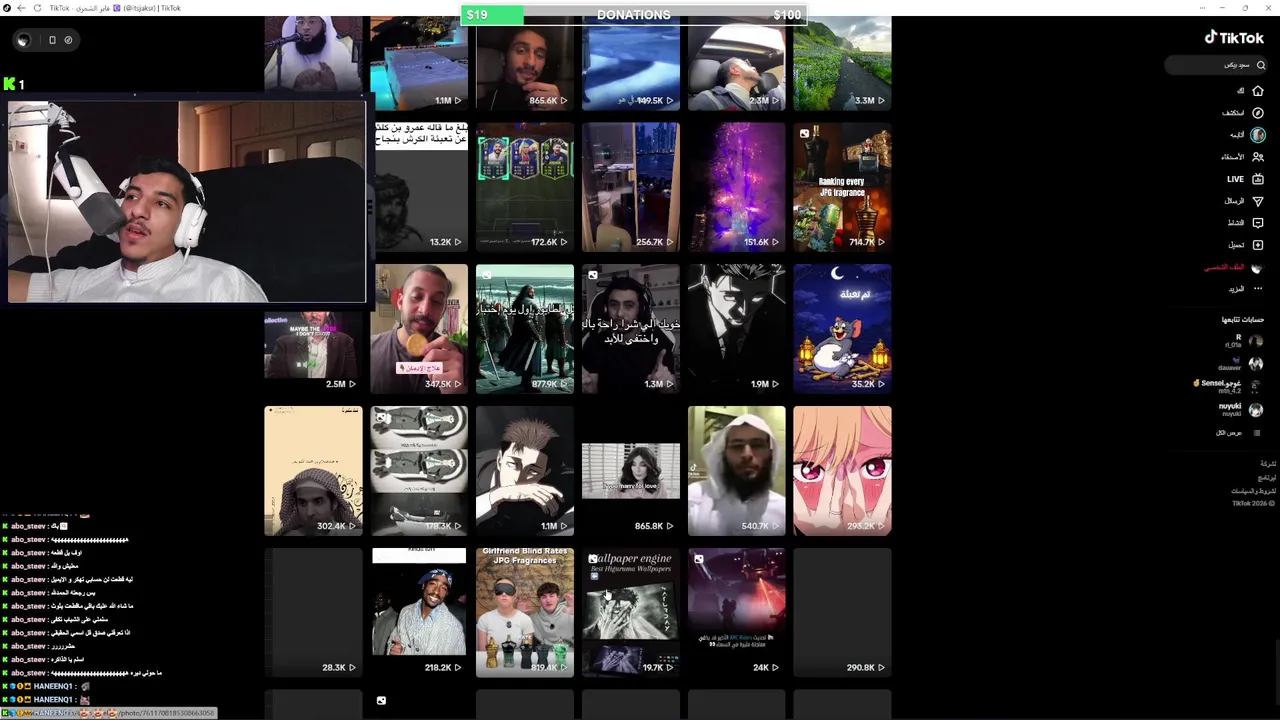Click the Upload plus-square icon
Image resolution: width=1280 pixels, height=720 pixels.
coord(1258,245)
